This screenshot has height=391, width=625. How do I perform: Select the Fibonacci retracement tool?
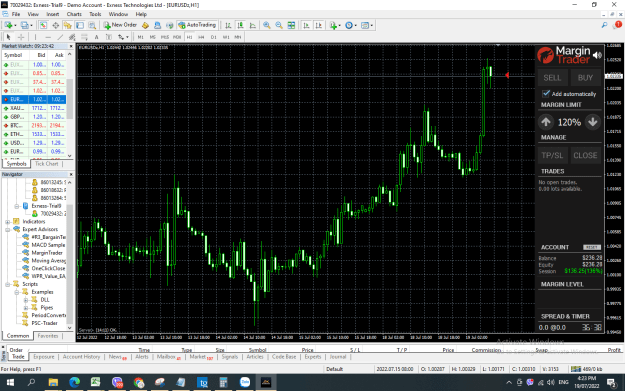click(85, 37)
